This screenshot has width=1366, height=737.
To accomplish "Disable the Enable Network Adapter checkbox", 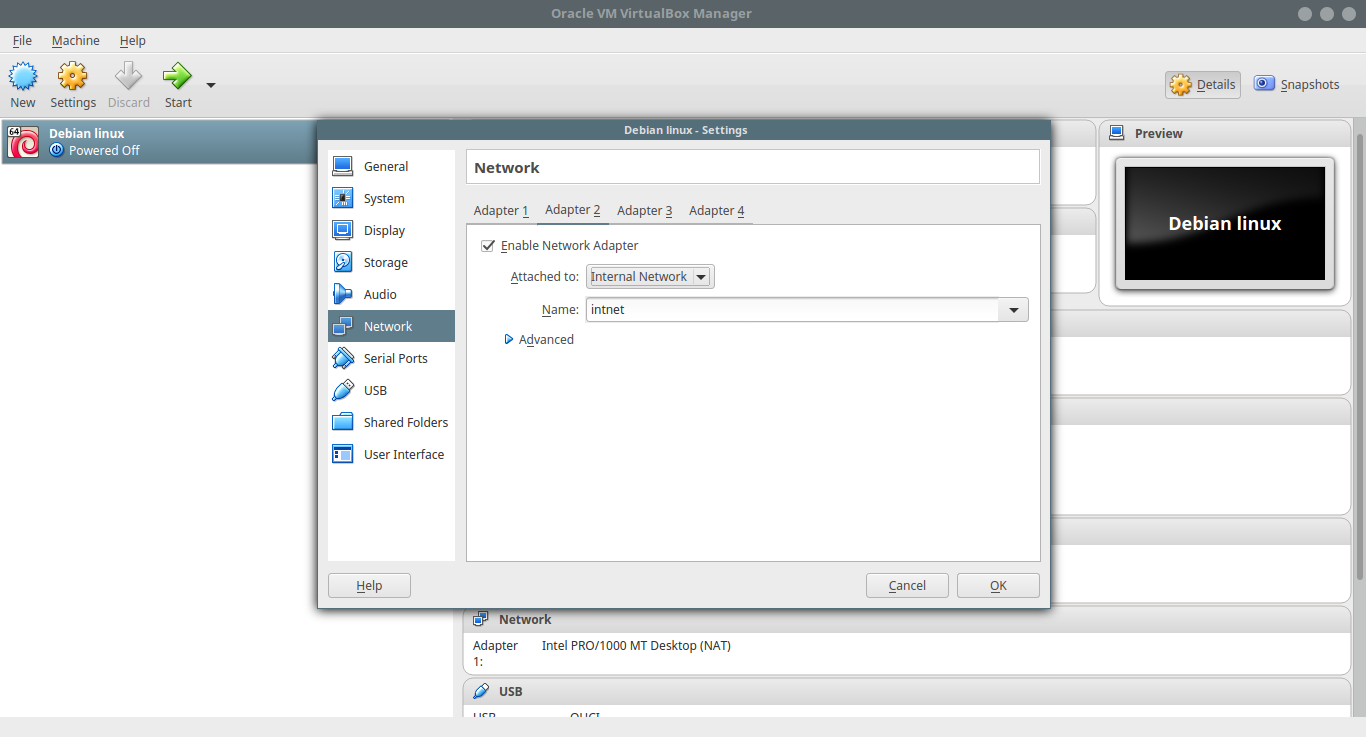I will pos(488,245).
